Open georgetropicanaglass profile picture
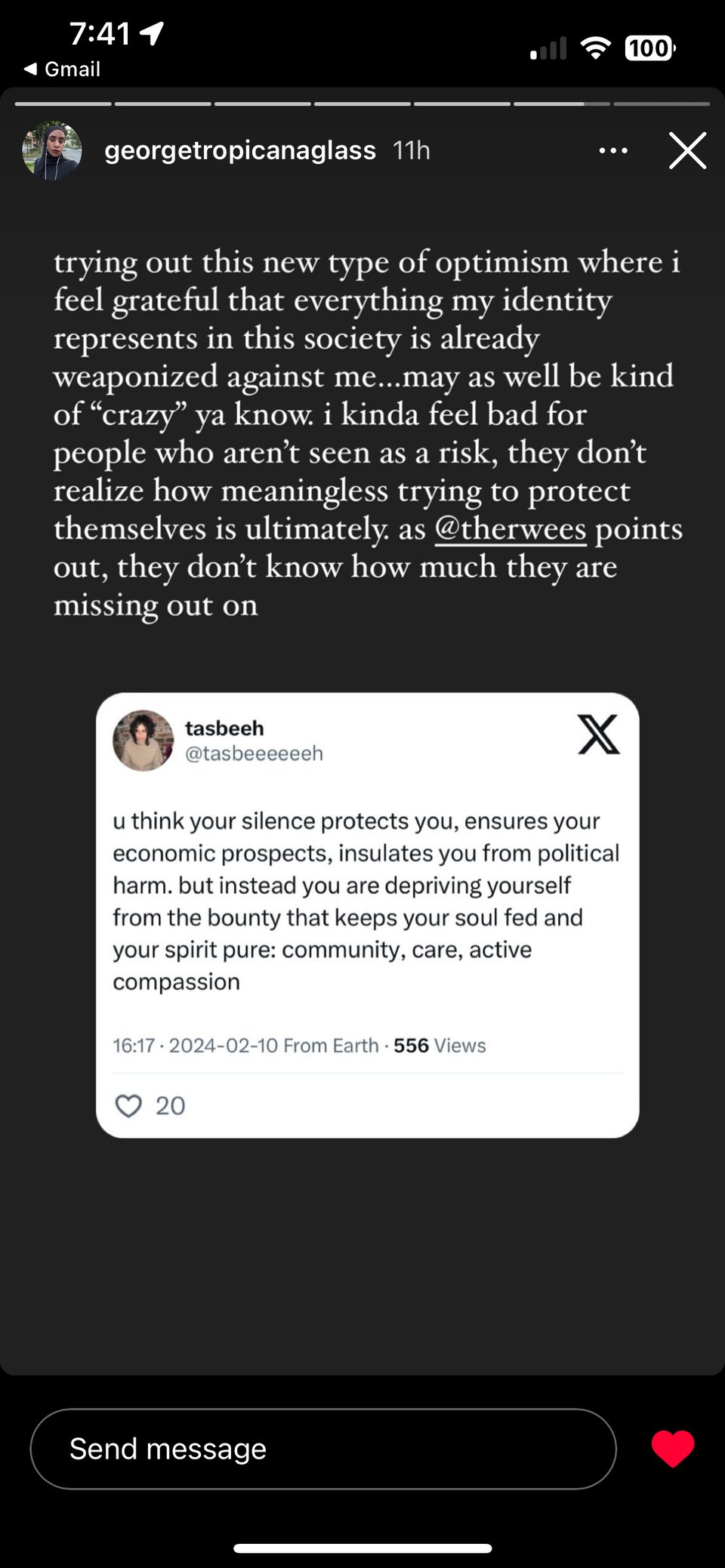The height and width of the screenshot is (1568, 725). [52, 150]
